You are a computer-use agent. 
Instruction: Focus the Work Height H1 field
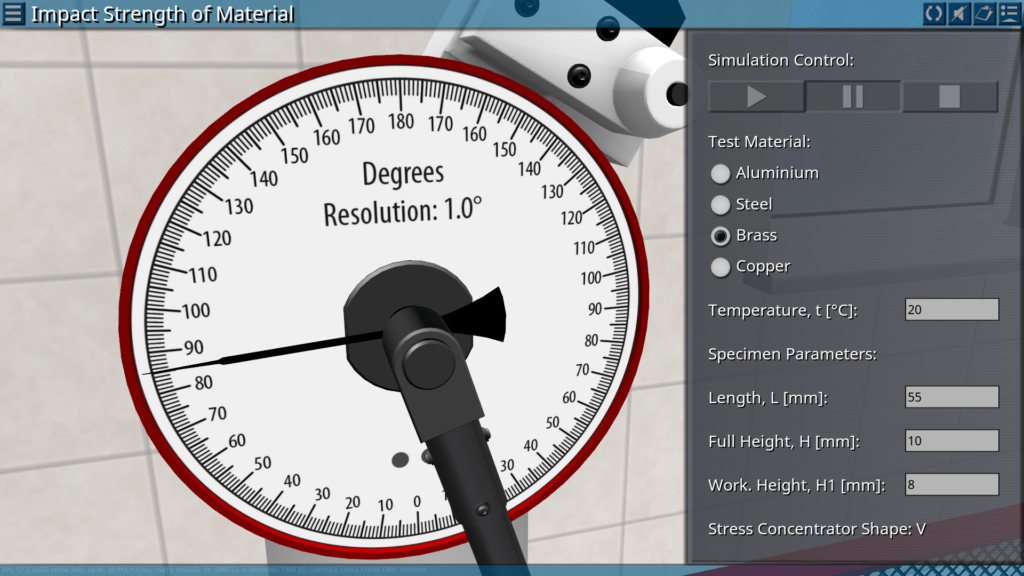pos(951,485)
